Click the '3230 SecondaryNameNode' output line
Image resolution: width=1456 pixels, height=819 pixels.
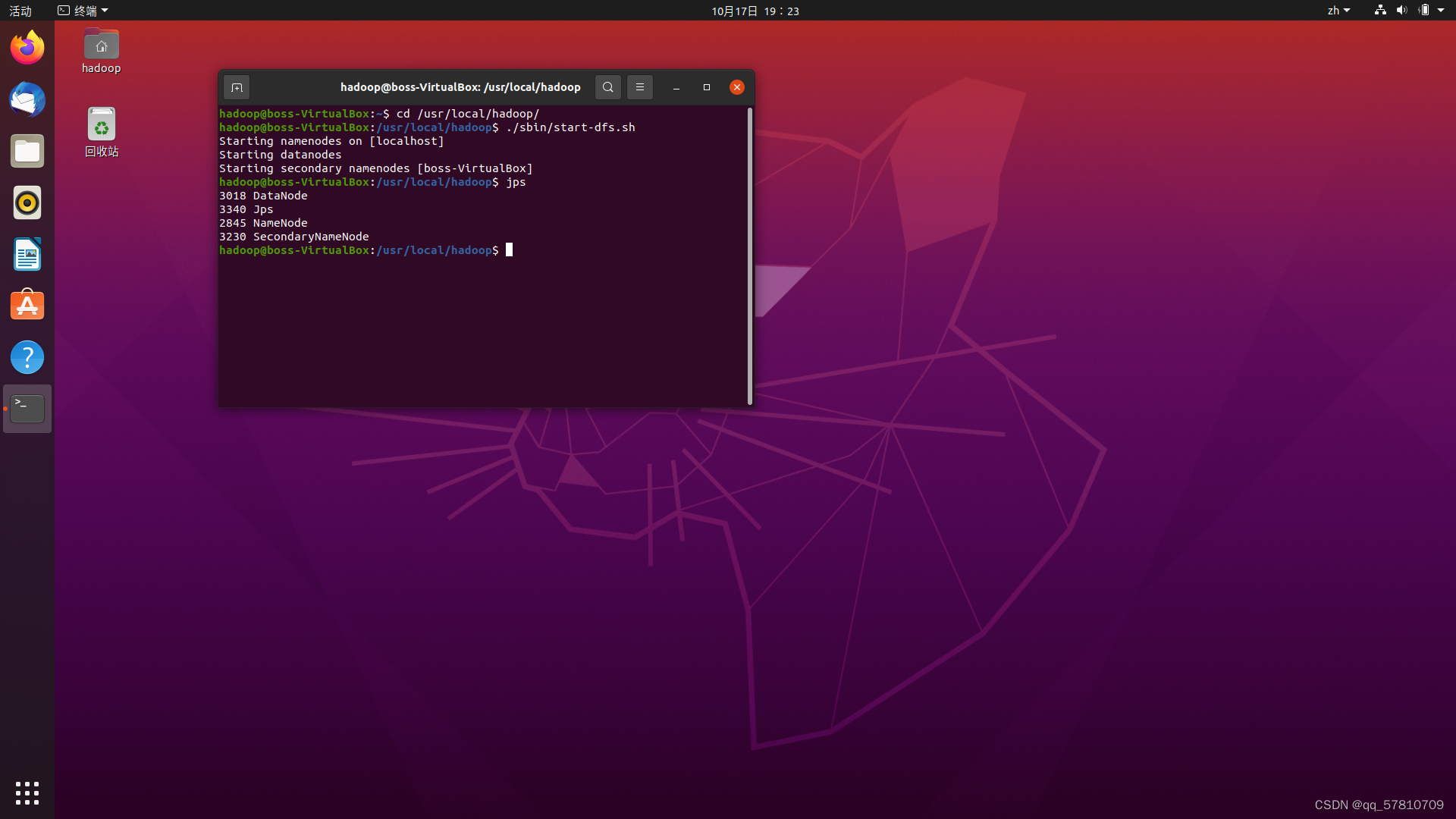tap(294, 237)
